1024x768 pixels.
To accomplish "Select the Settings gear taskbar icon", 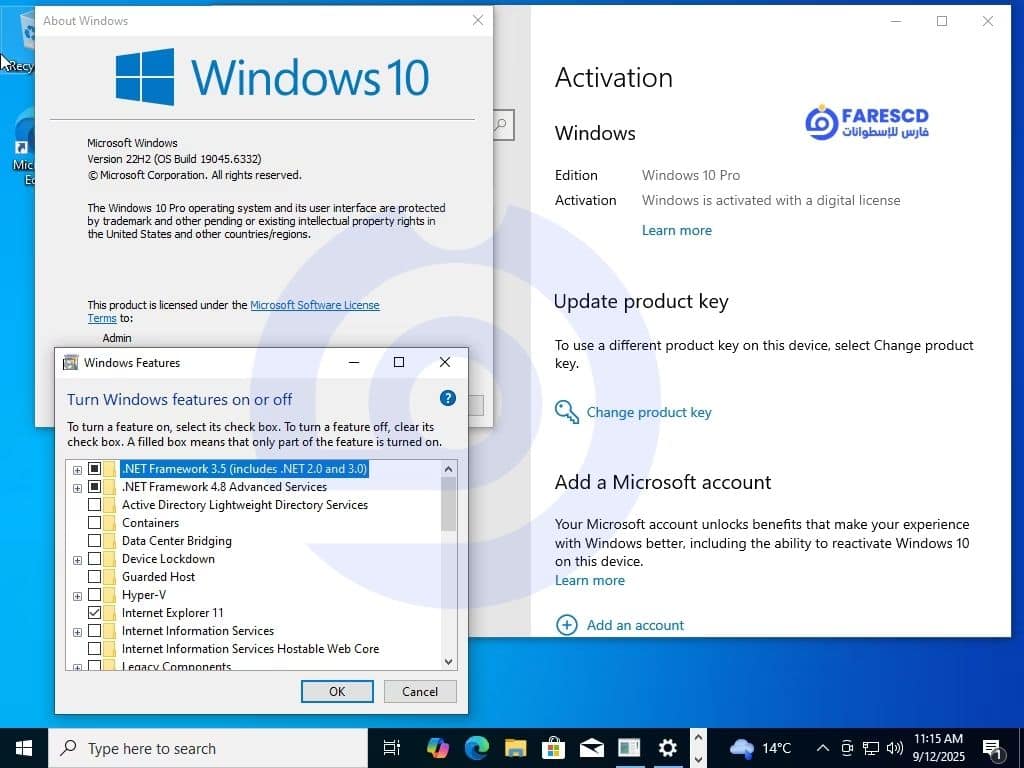I will pos(667,748).
